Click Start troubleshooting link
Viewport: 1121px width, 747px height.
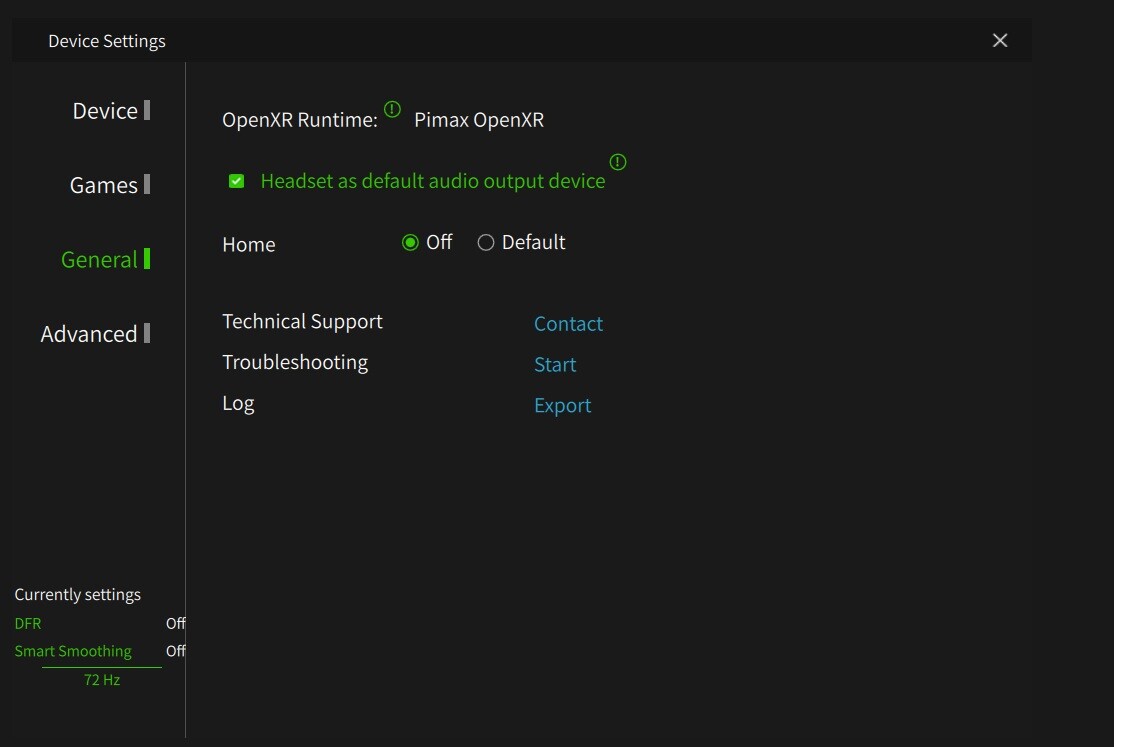tap(555, 365)
